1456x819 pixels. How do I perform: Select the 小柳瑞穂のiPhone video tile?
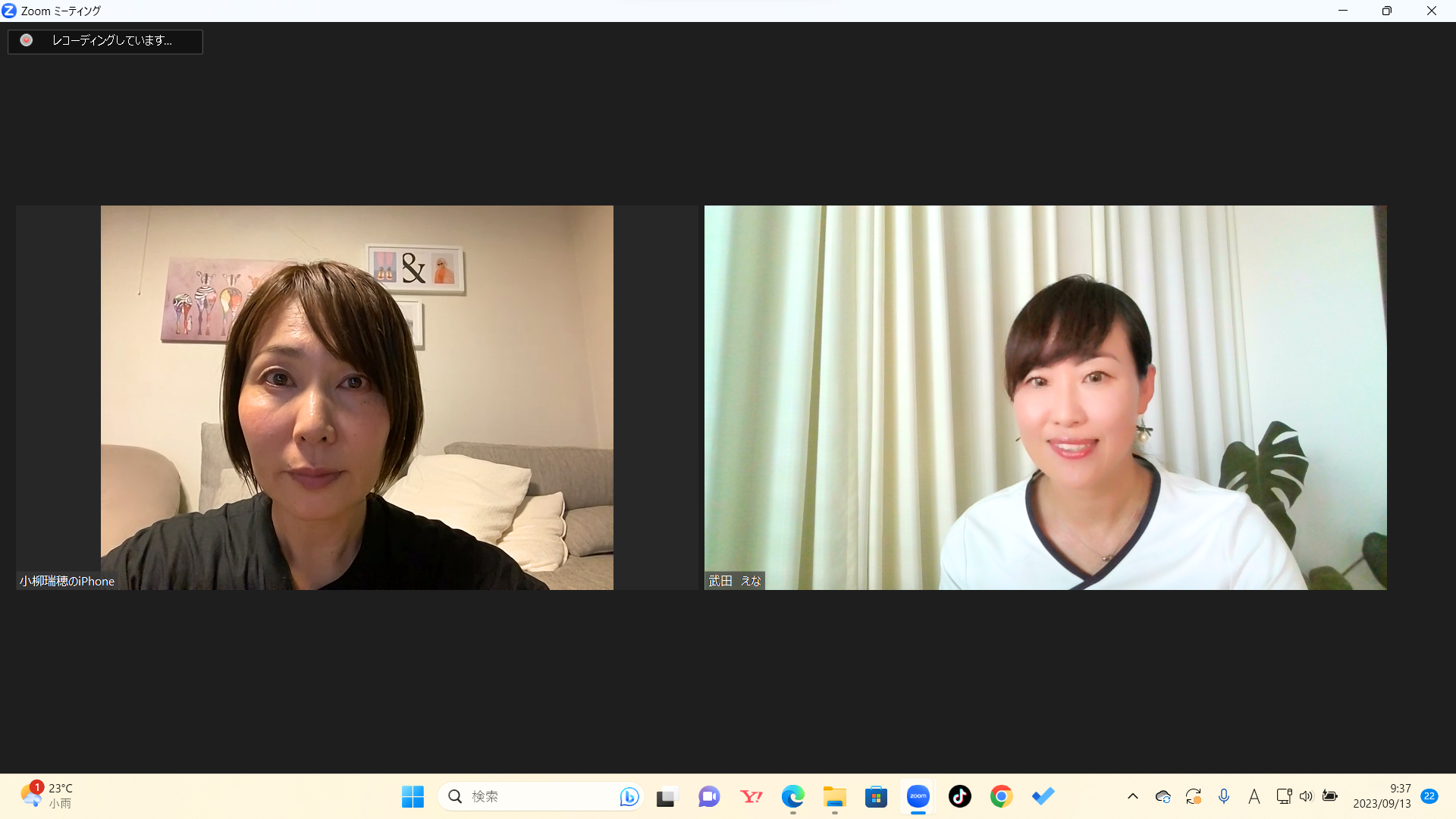[356, 397]
